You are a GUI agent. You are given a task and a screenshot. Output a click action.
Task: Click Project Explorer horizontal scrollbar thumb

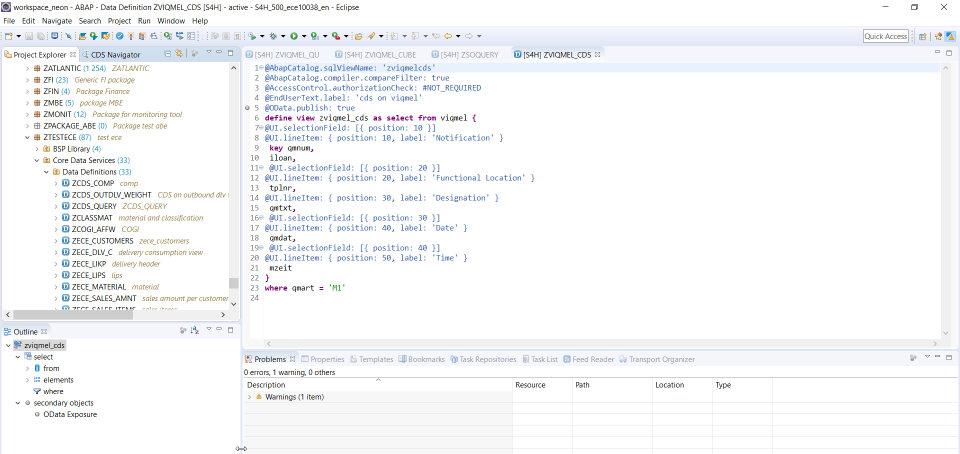72,314
